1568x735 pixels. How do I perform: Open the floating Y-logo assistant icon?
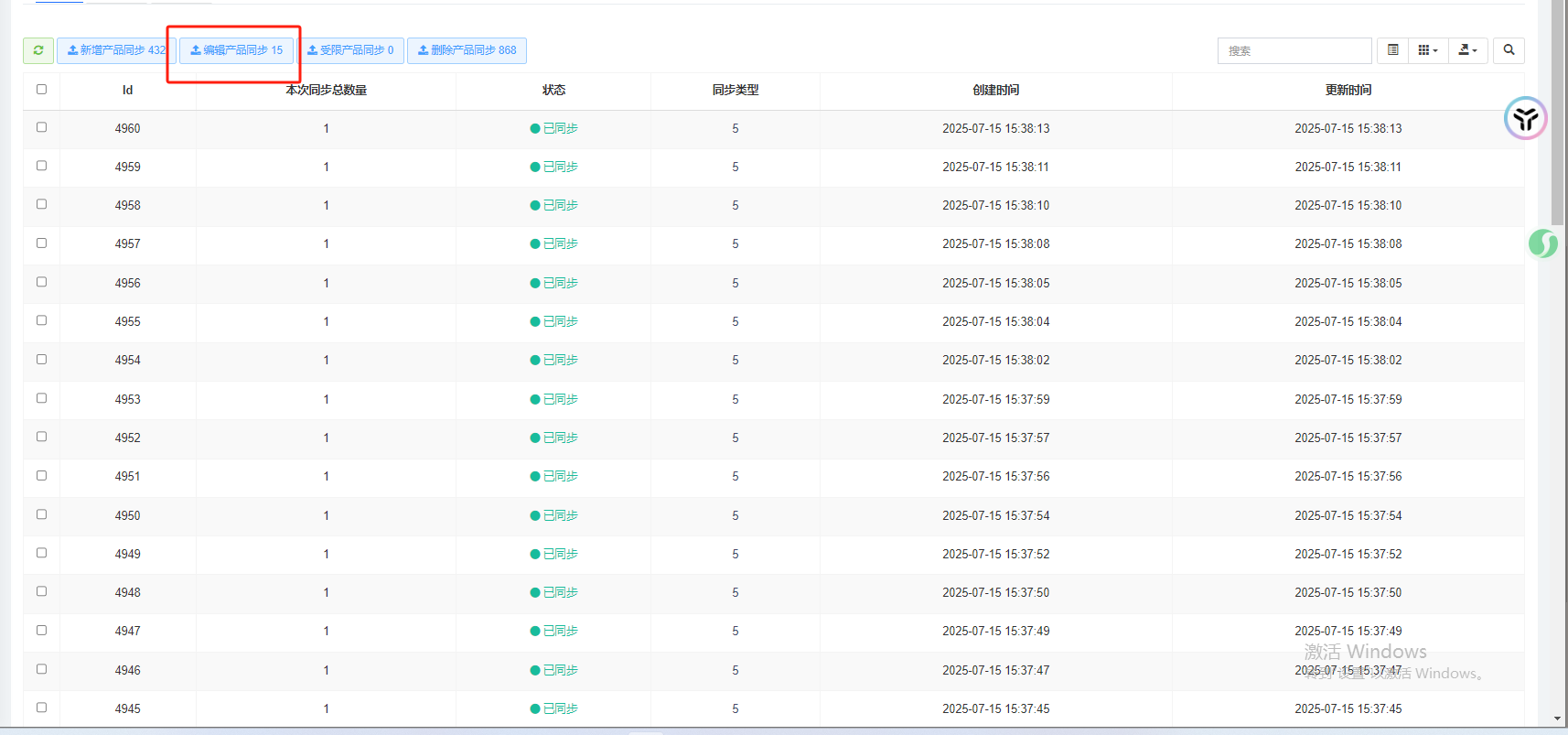1525,118
